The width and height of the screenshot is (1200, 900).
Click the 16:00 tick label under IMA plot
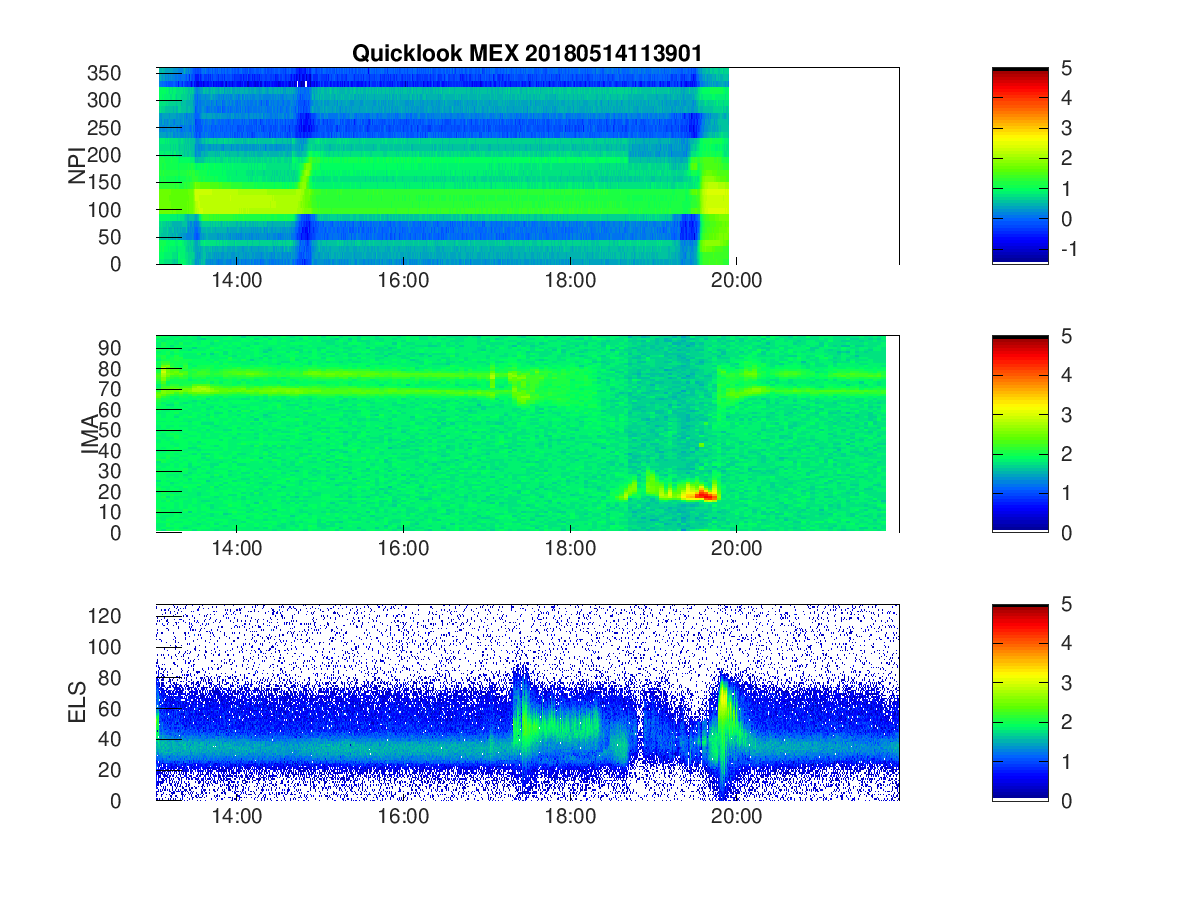click(403, 549)
